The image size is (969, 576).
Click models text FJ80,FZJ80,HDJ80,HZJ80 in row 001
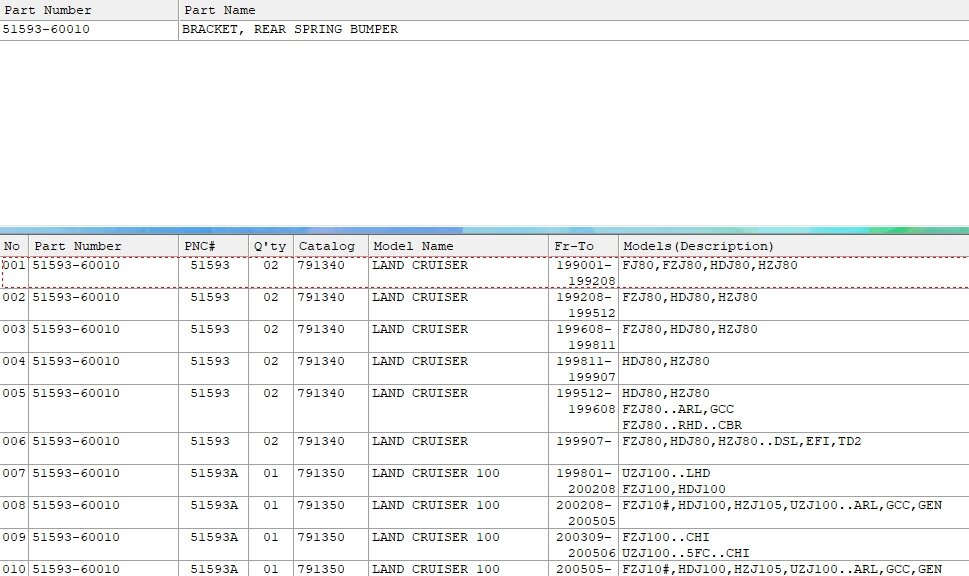click(709, 266)
